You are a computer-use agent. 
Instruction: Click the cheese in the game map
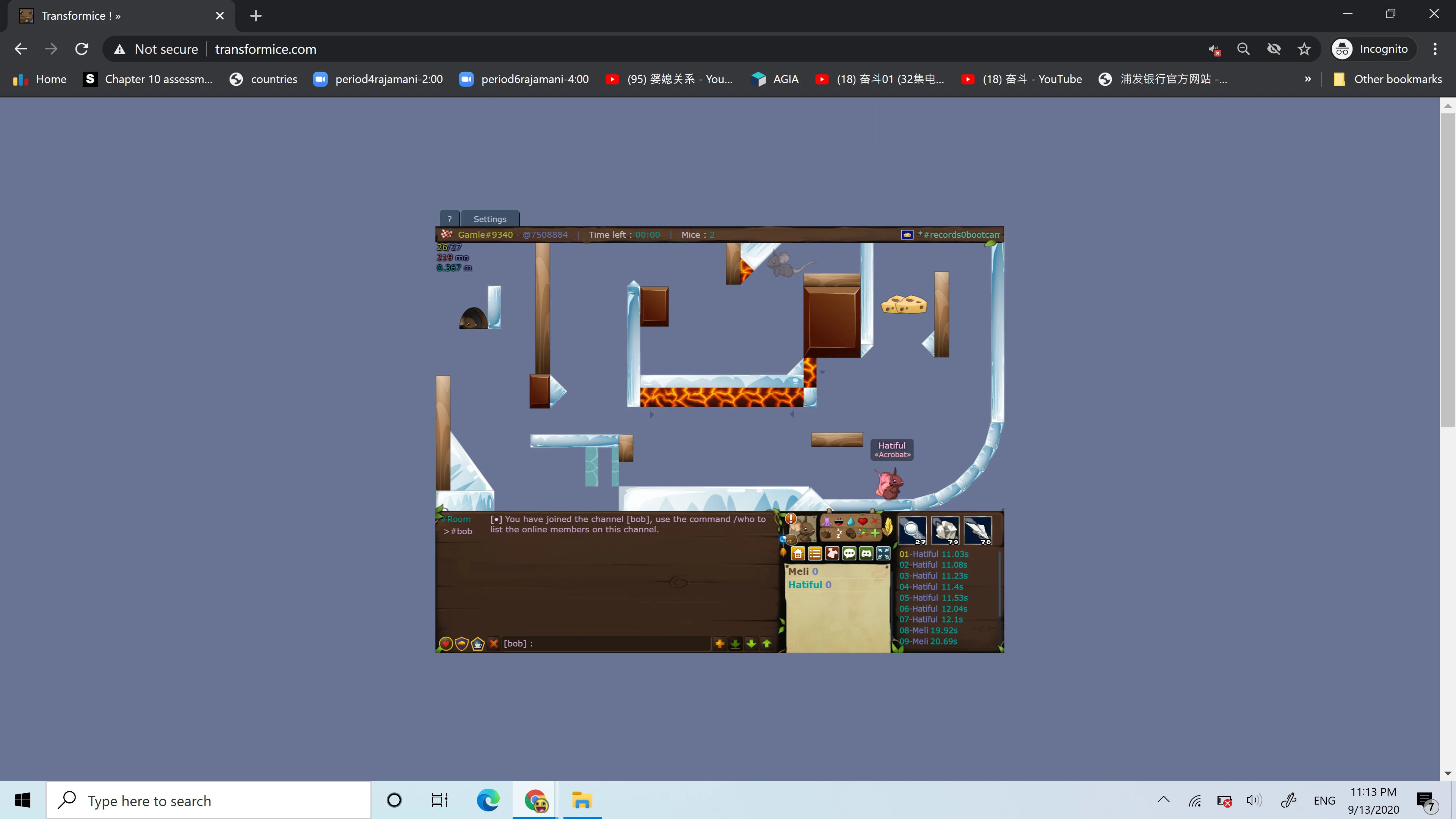tap(904, 304)
